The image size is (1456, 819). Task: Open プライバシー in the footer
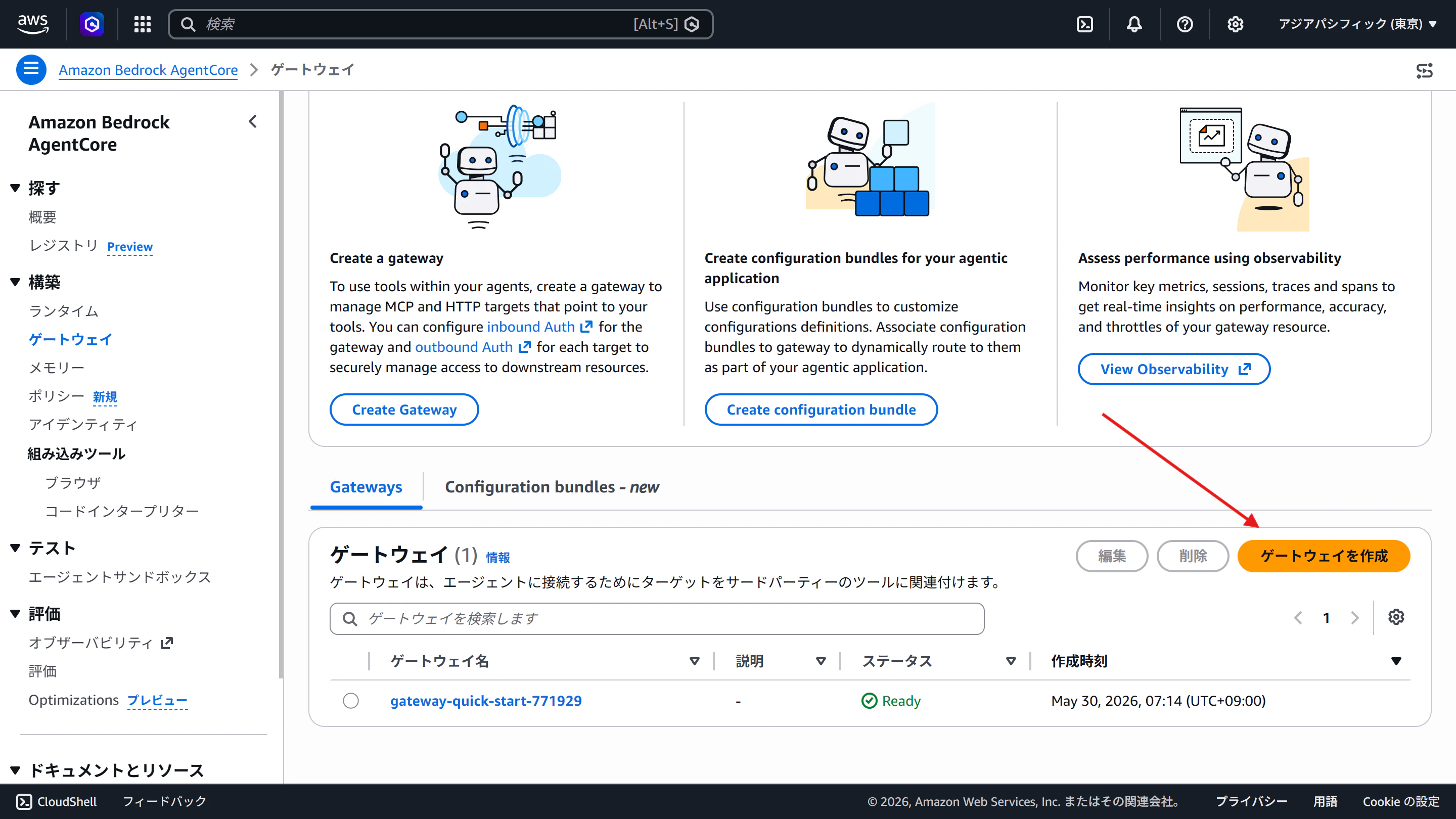coord(1251,801)
